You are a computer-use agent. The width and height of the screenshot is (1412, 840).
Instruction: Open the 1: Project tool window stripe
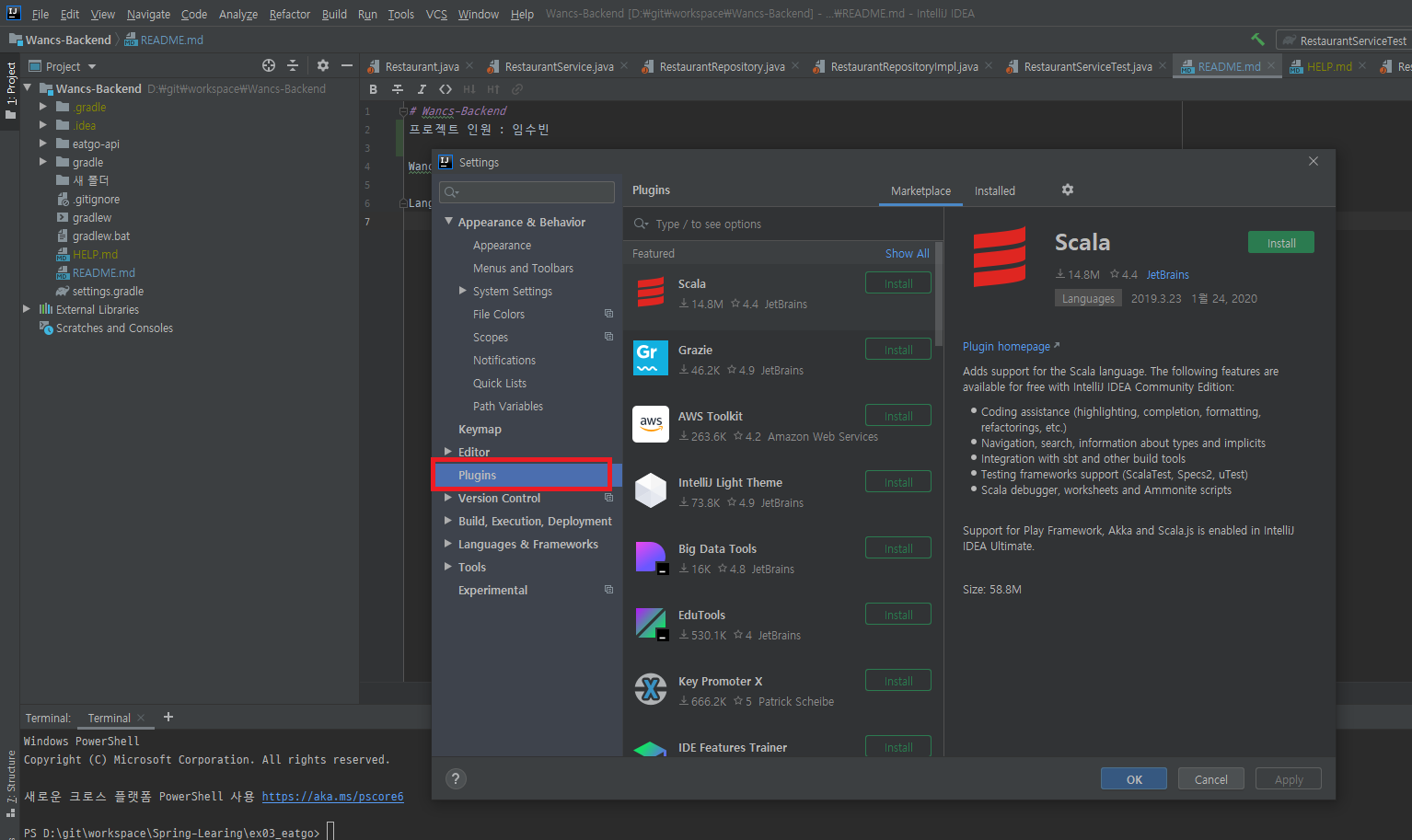pos(11,90)
